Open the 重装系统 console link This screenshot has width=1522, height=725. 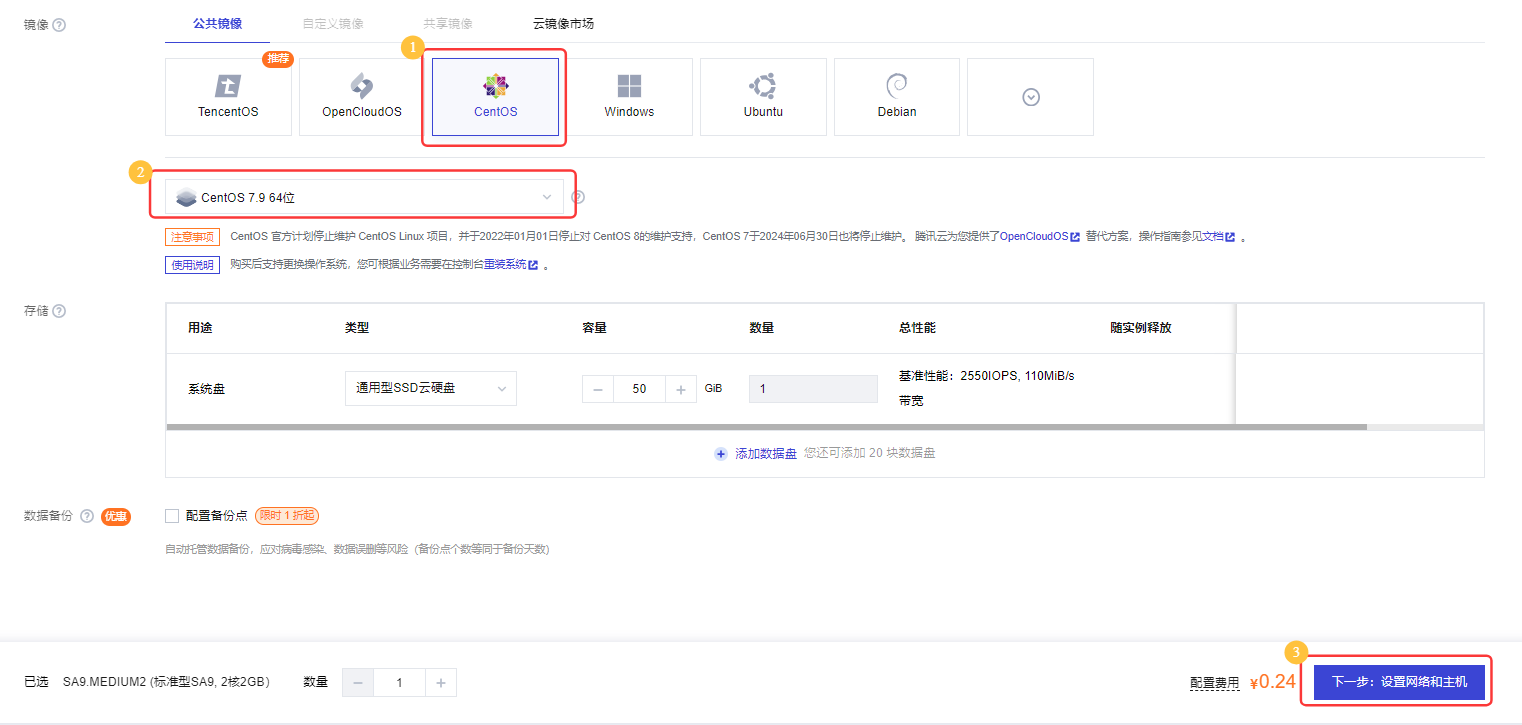pyautogui.click(x=511, y=265)
